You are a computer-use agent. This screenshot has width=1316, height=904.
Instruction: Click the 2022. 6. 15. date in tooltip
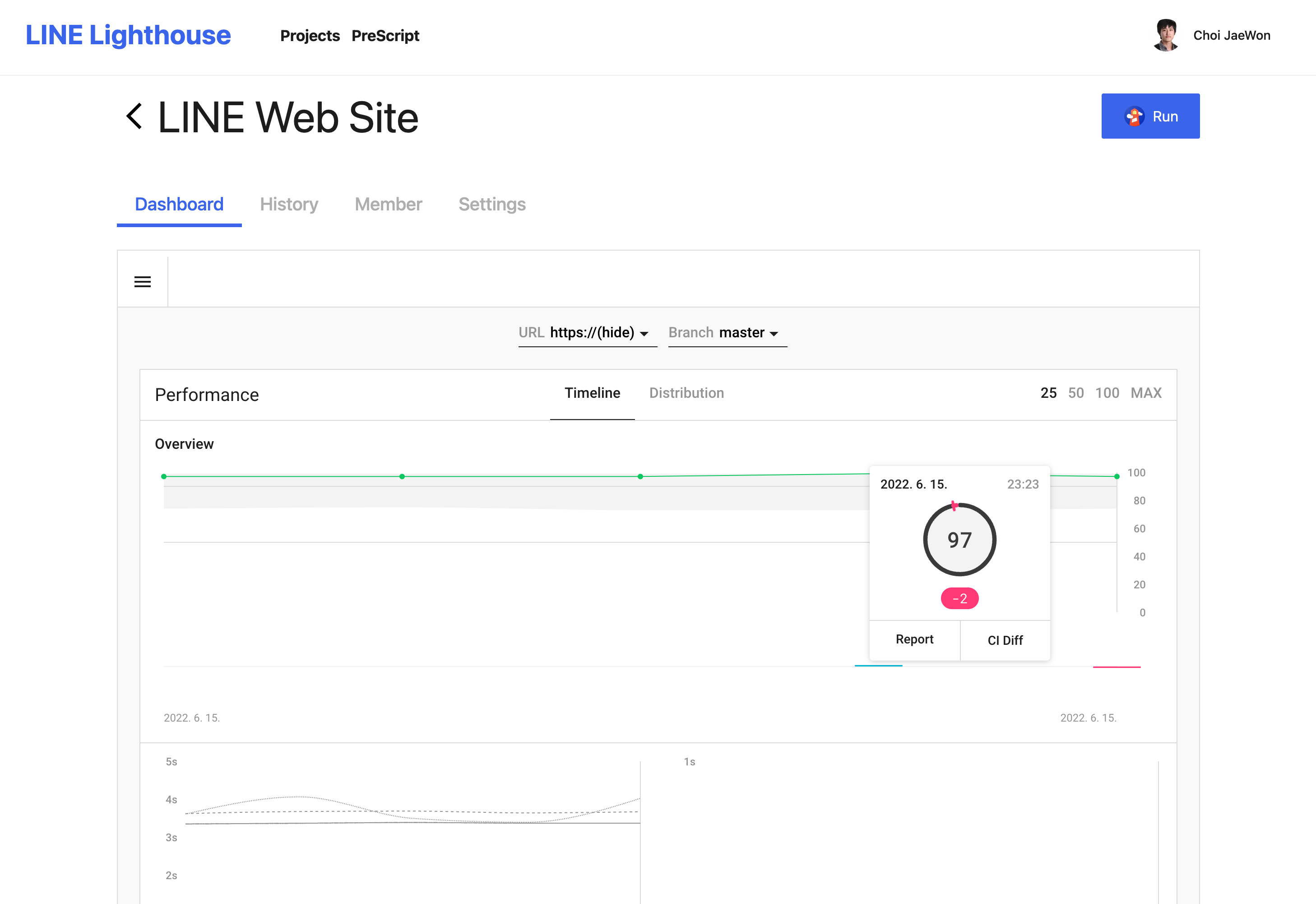[x=913, y=484]
